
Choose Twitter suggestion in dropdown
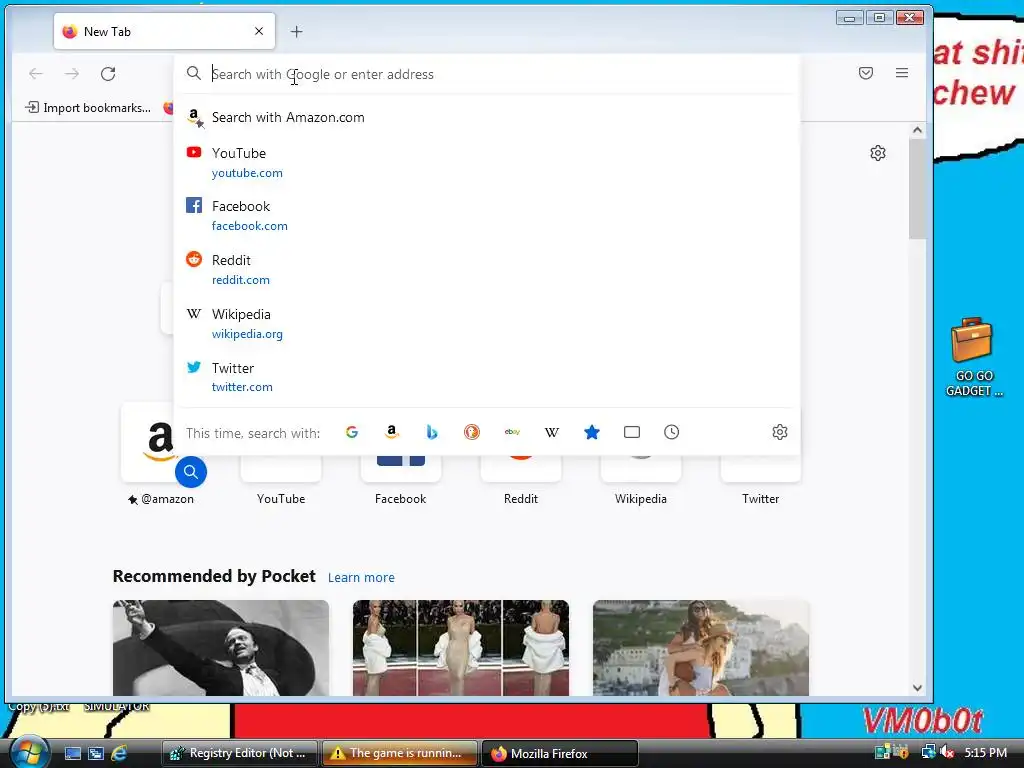point(487,377)
